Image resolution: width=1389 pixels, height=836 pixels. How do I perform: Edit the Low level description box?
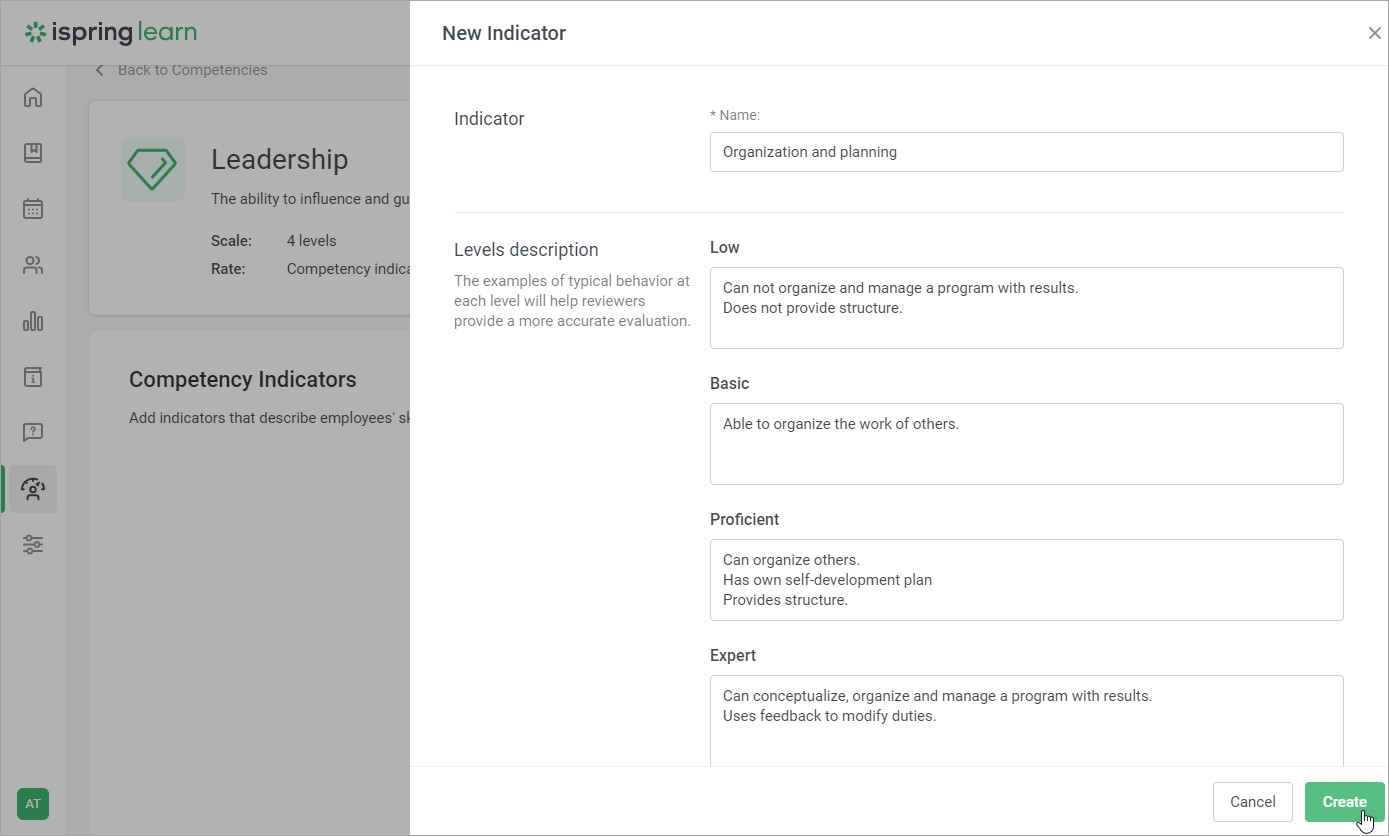tap(1026, 308)
